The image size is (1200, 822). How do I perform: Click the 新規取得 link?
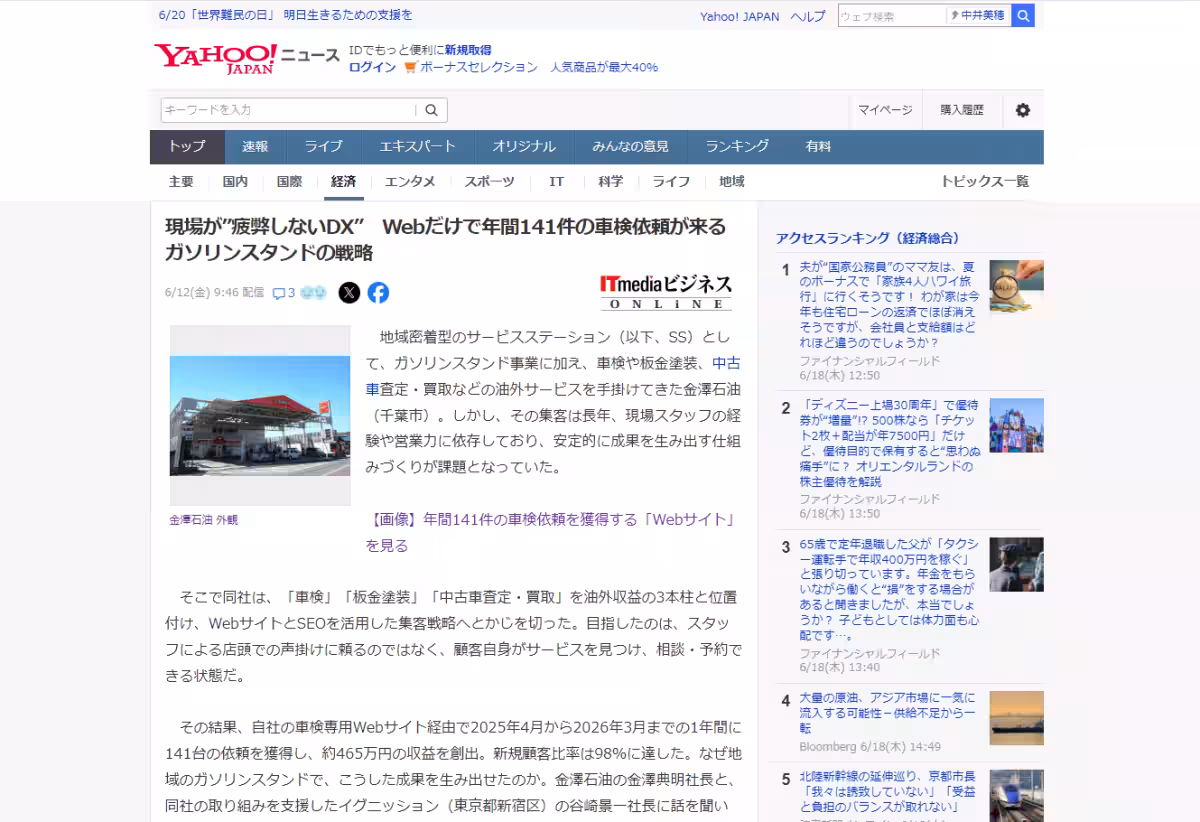pos(468,50)
